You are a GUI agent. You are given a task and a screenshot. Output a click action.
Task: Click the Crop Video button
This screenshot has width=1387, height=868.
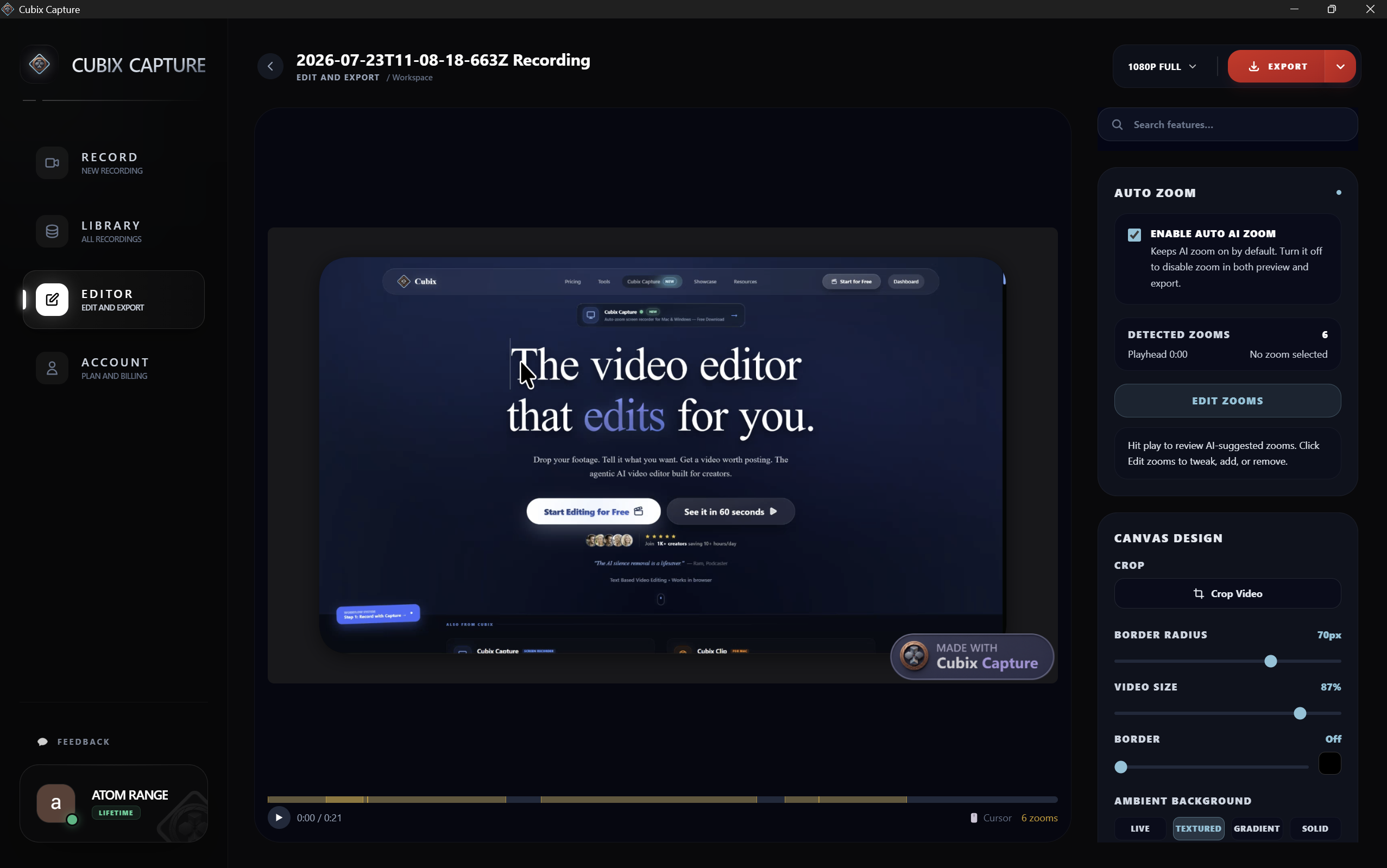pos(1227,593)
